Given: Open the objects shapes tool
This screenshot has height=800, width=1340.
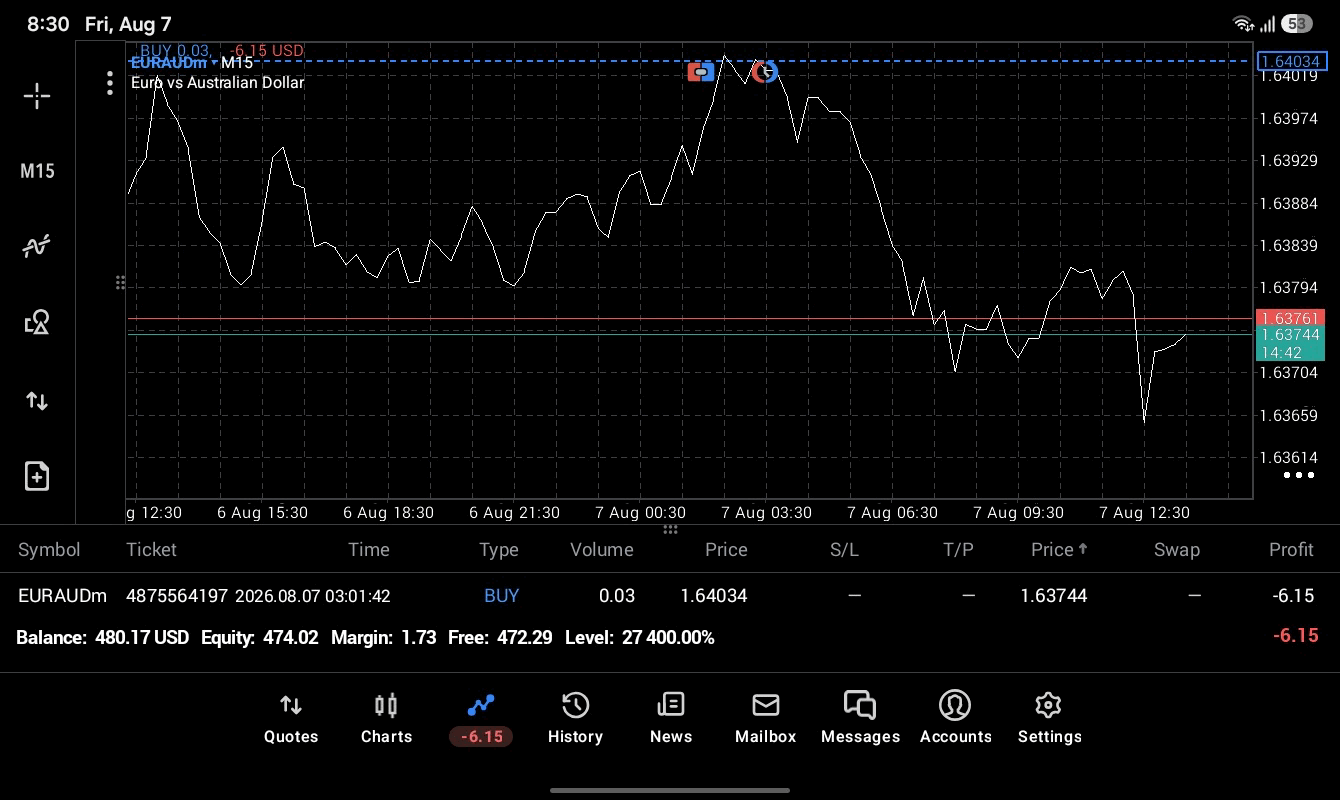Looking at the screenshot, I should [37, 322].
